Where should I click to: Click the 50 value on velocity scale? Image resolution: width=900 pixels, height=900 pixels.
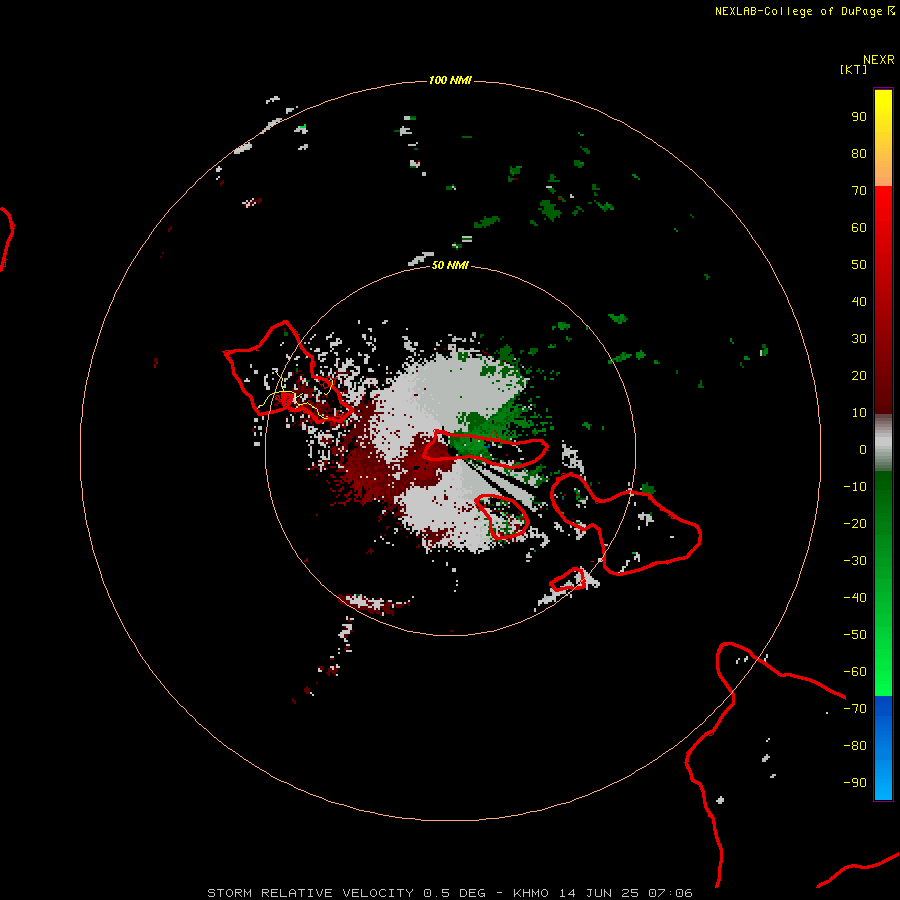click(x=859, y=265)
